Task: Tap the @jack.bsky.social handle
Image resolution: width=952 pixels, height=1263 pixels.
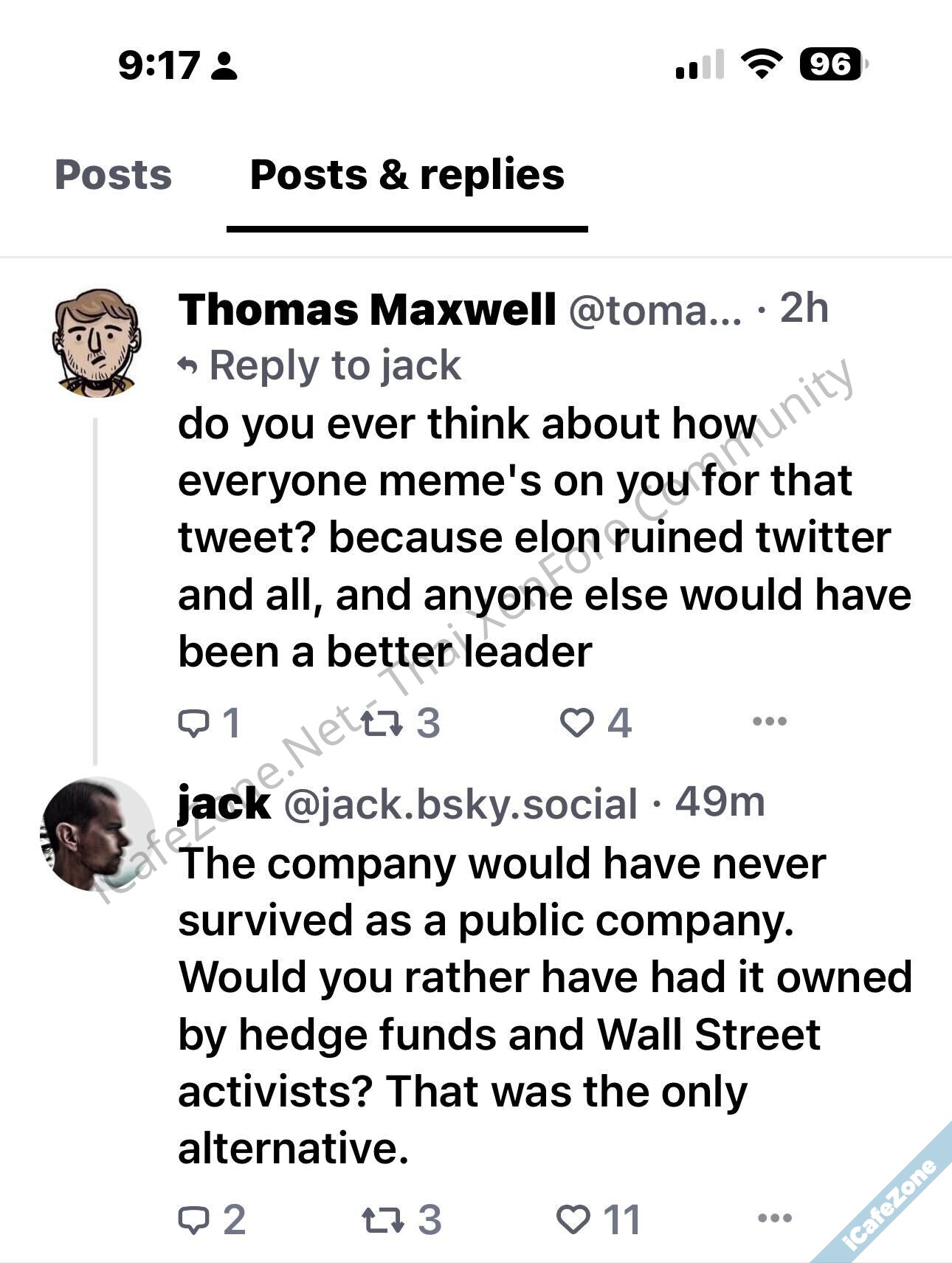Action: click(461, 804)
